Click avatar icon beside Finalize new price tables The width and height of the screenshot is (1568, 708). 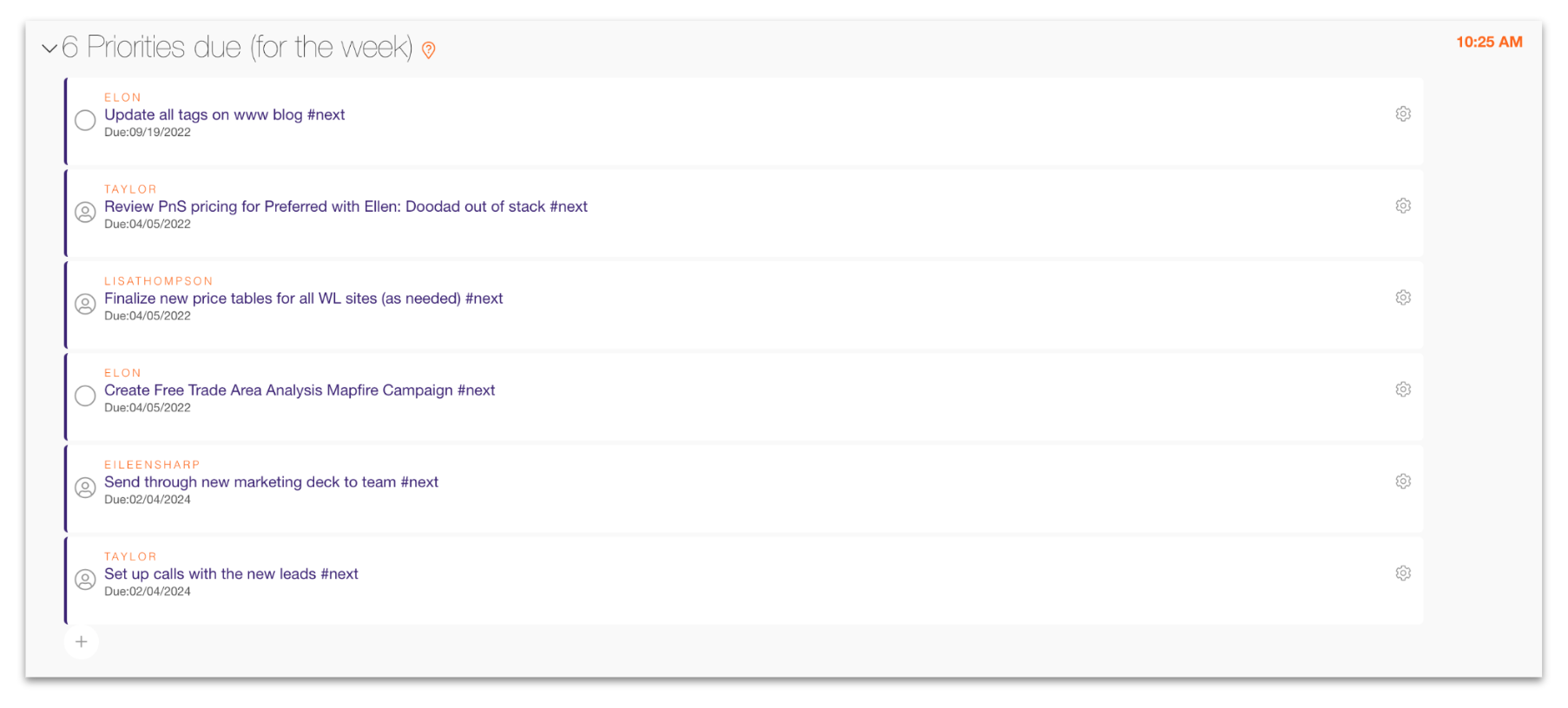point(85,305)
